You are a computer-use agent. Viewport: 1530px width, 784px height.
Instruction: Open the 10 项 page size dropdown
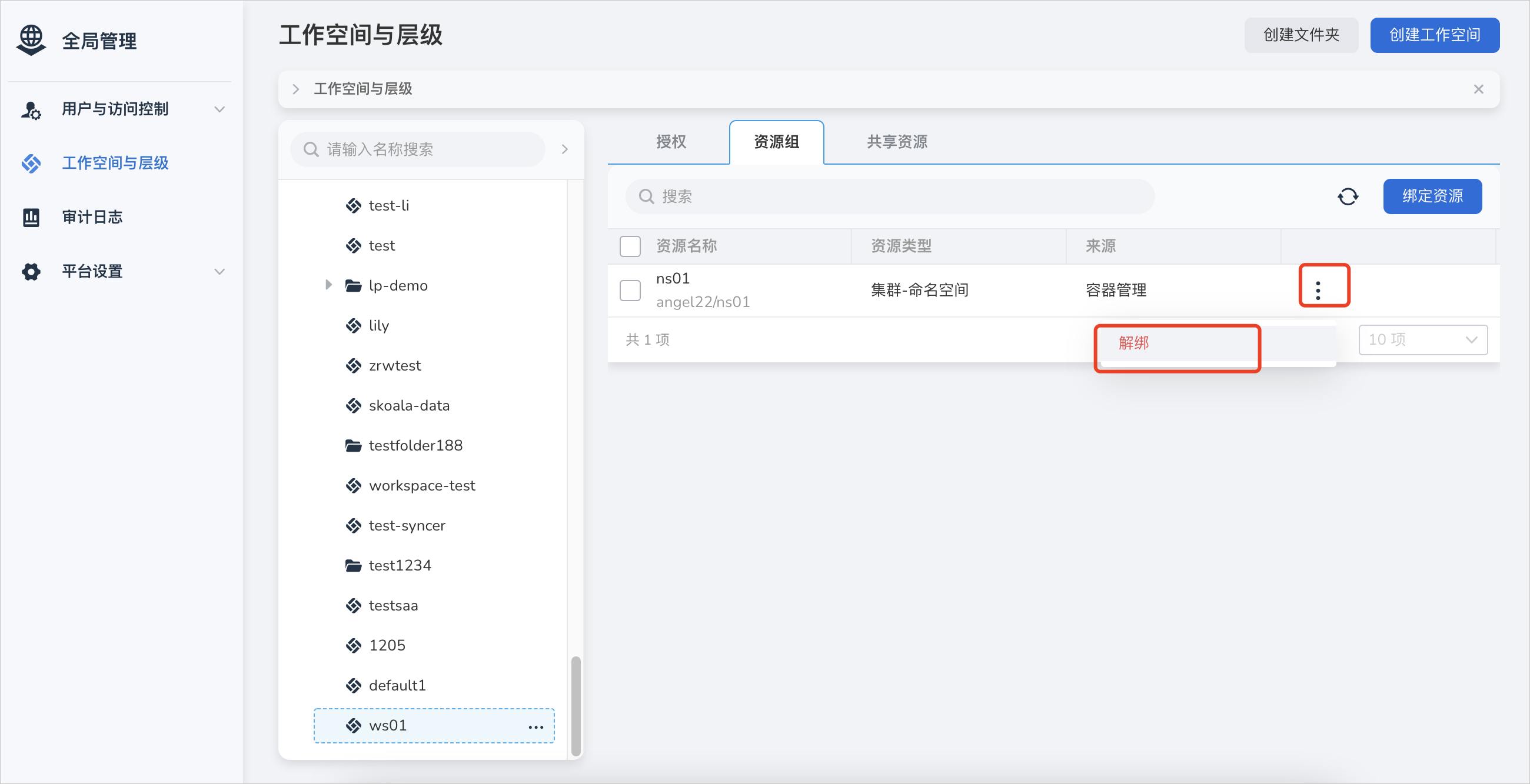pos(1422,339)
